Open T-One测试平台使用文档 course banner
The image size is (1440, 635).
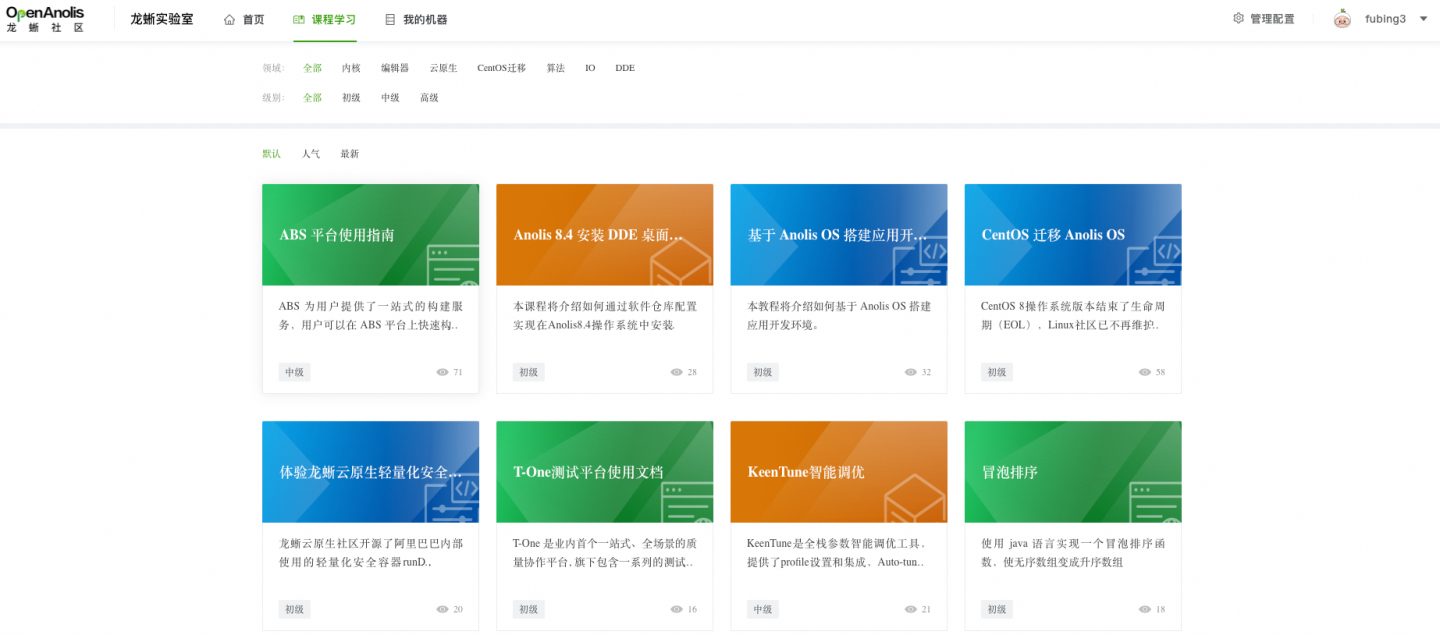pos(604,472)
